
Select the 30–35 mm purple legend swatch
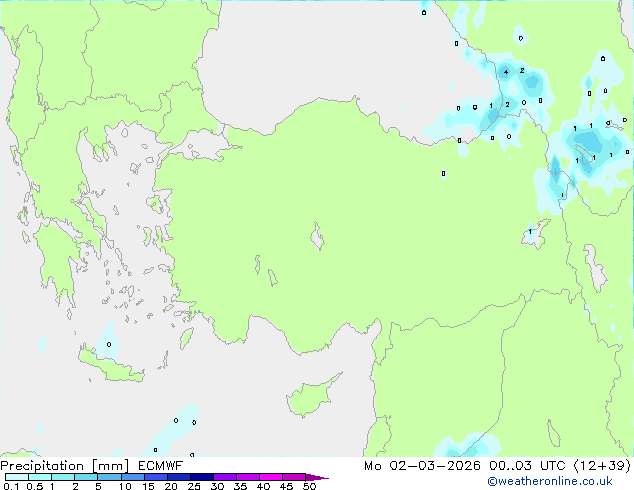click(x=225, y=477)
